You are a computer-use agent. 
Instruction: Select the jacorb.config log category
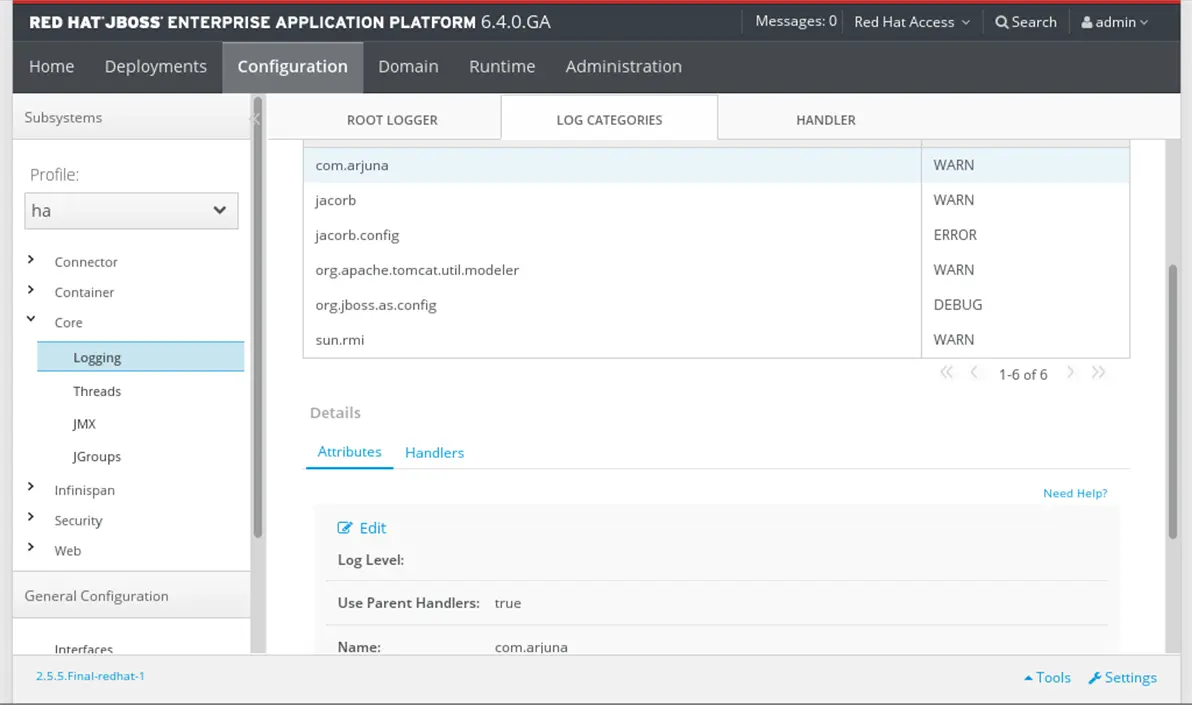click(x=716, y=235)
